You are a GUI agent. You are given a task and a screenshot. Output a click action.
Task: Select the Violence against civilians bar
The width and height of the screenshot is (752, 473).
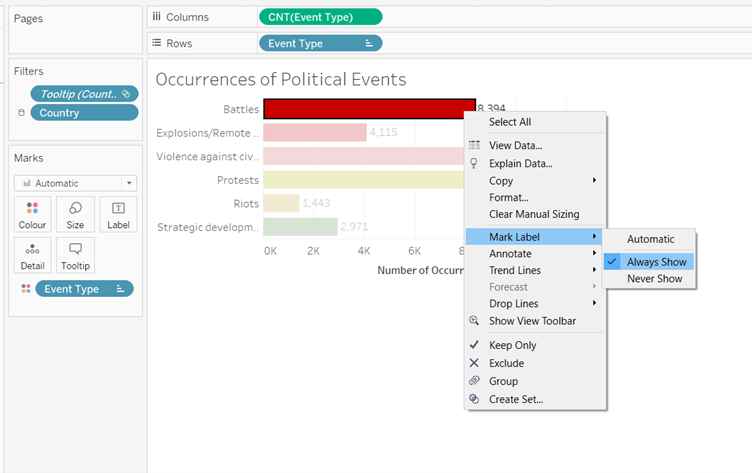click(364, 156)
